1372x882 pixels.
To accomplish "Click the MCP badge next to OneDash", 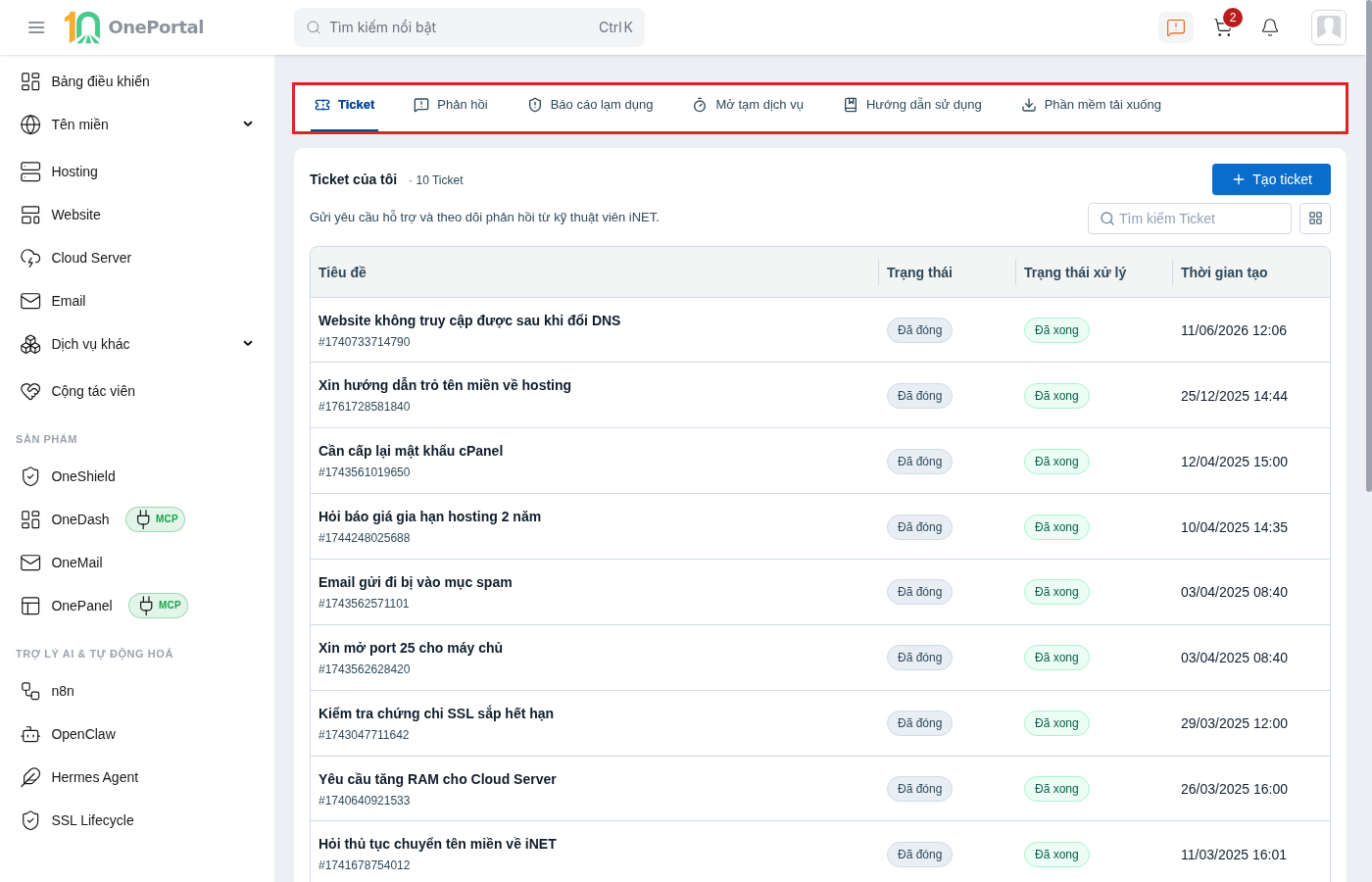I will pyautogui.click(x=155, y=519).
